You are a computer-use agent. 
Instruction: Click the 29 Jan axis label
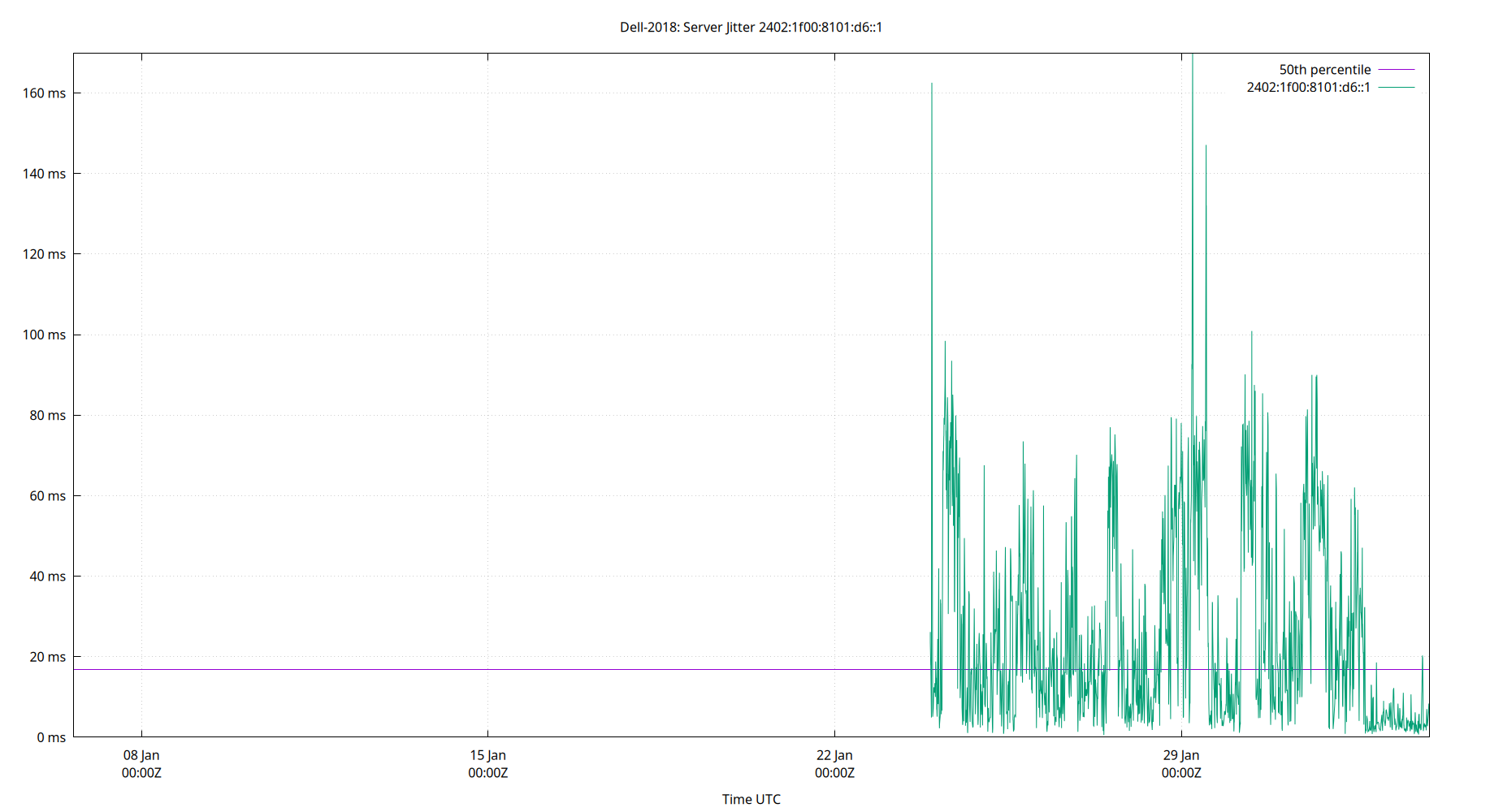1180,755
